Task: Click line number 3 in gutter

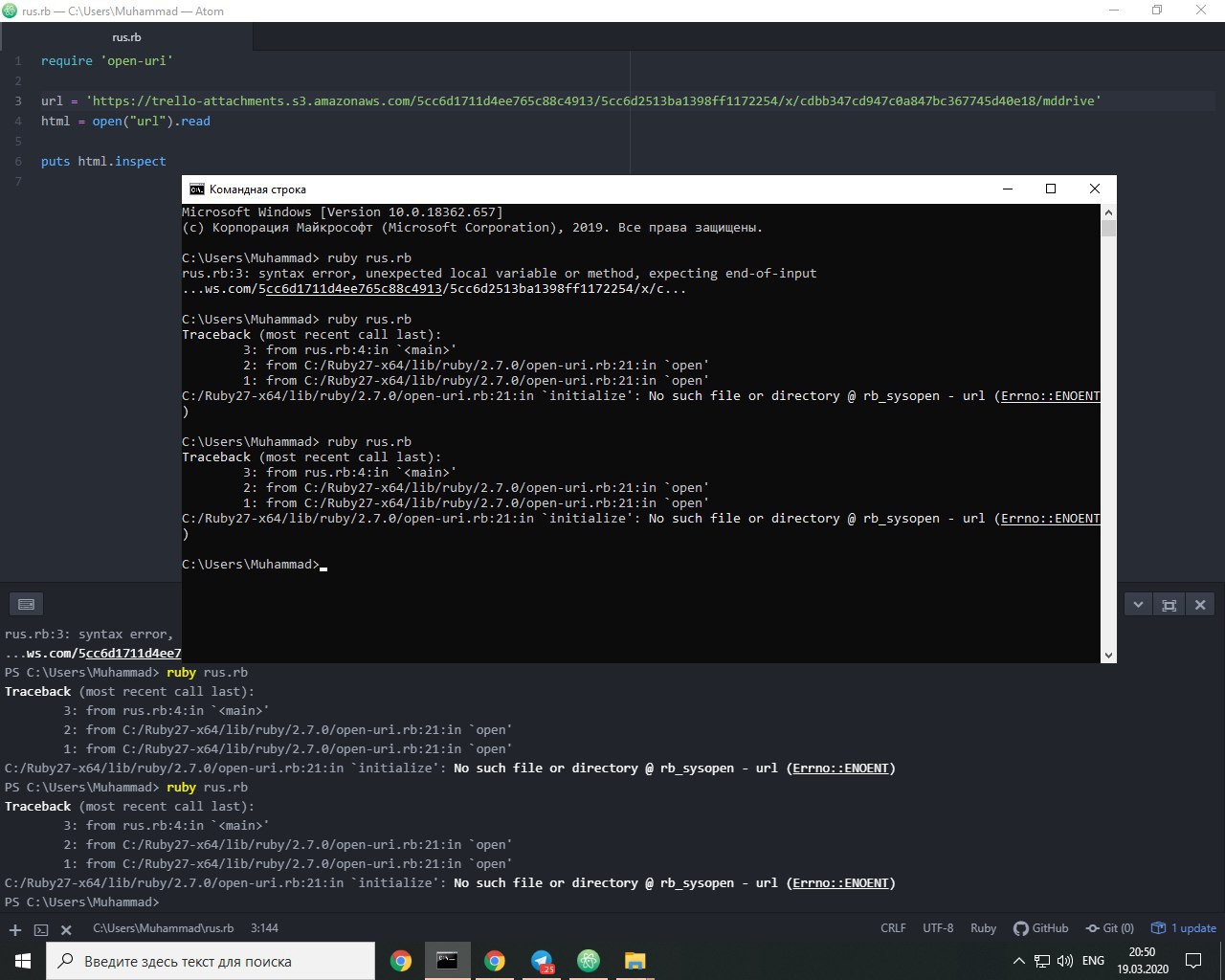Action: (x=18, y=100)
